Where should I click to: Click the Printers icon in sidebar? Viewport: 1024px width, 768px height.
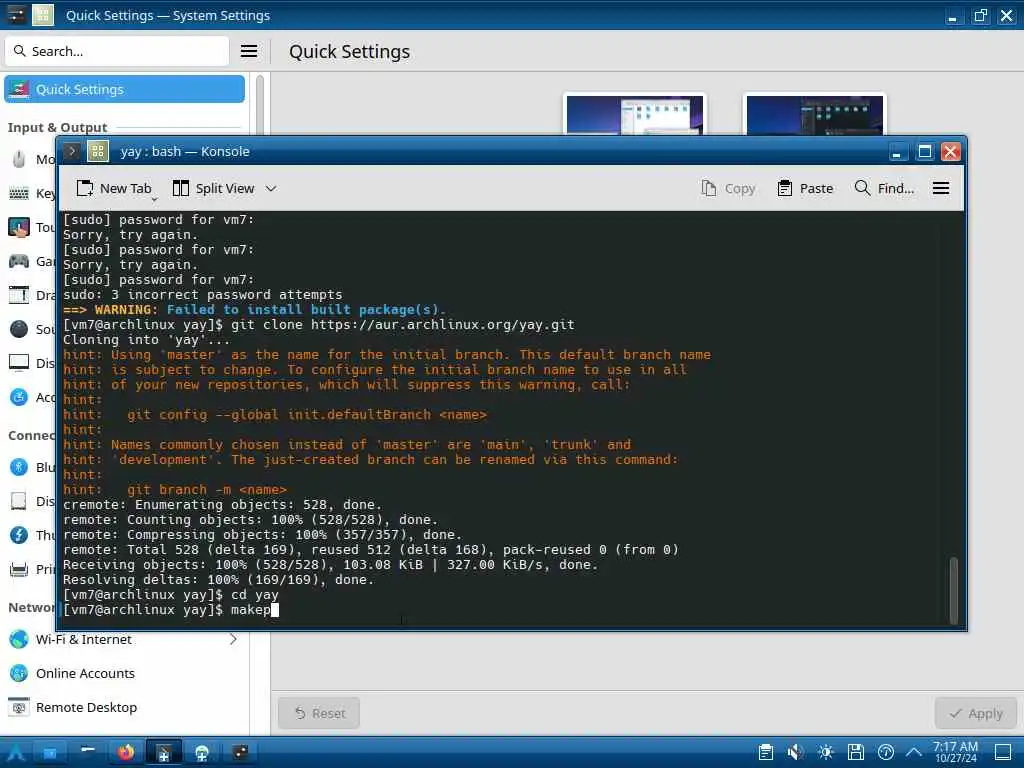coord(19,569)
